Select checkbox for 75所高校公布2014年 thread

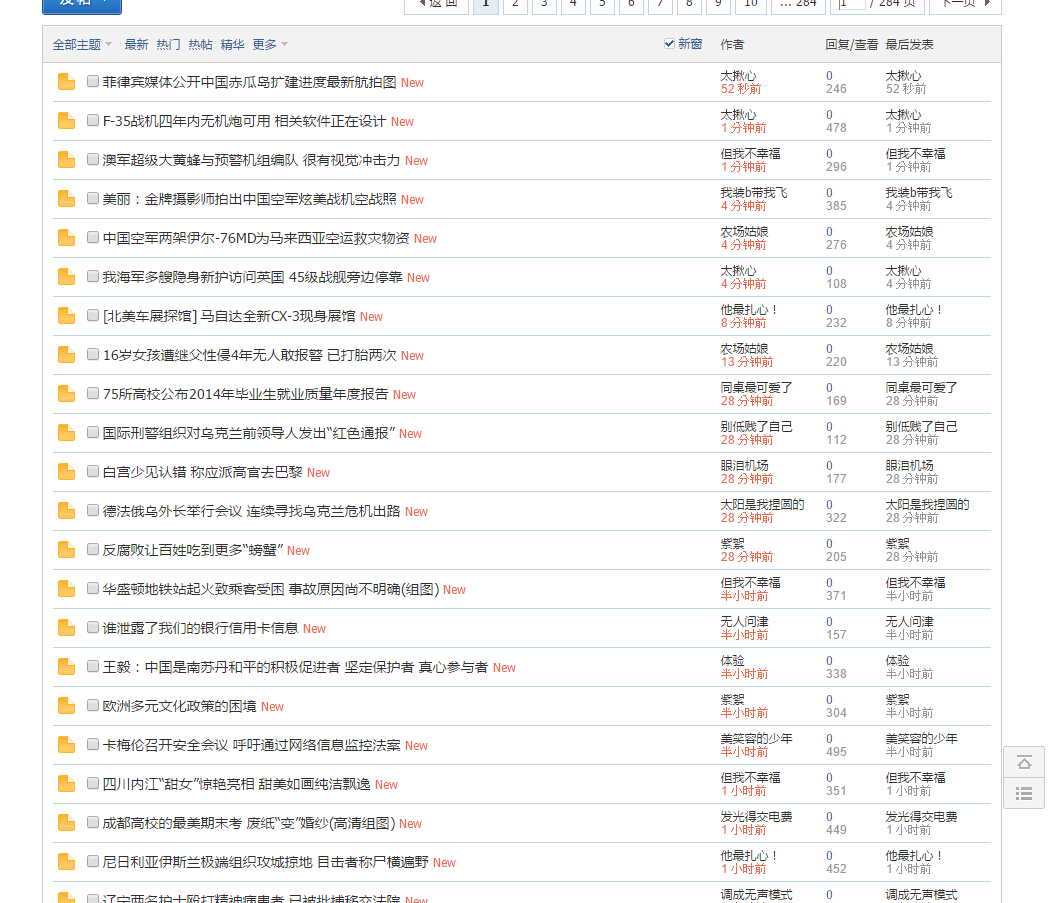(x=93, y=394)
